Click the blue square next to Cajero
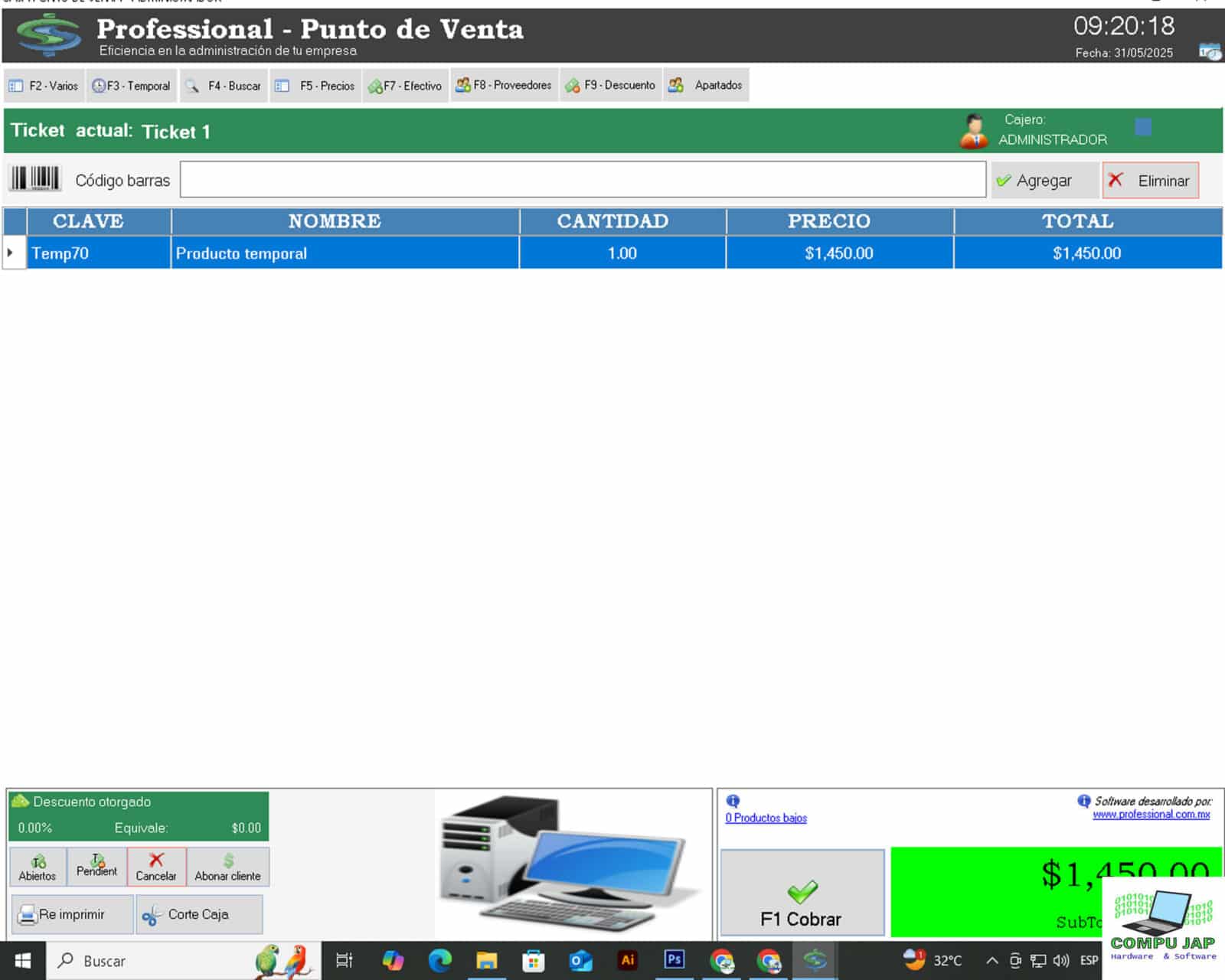This screenshot has width=1225, height=980. [1143, 127]
